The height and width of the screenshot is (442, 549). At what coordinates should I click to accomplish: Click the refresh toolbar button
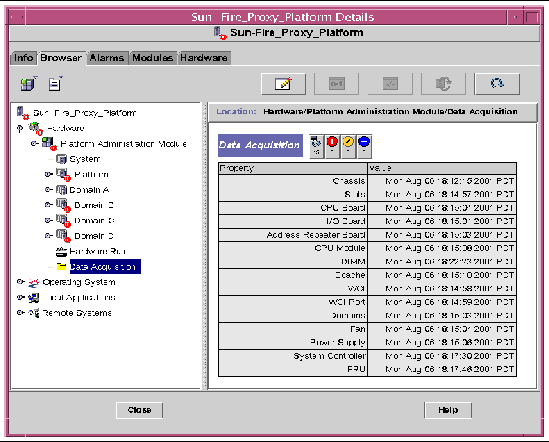(x=497, y=84)
